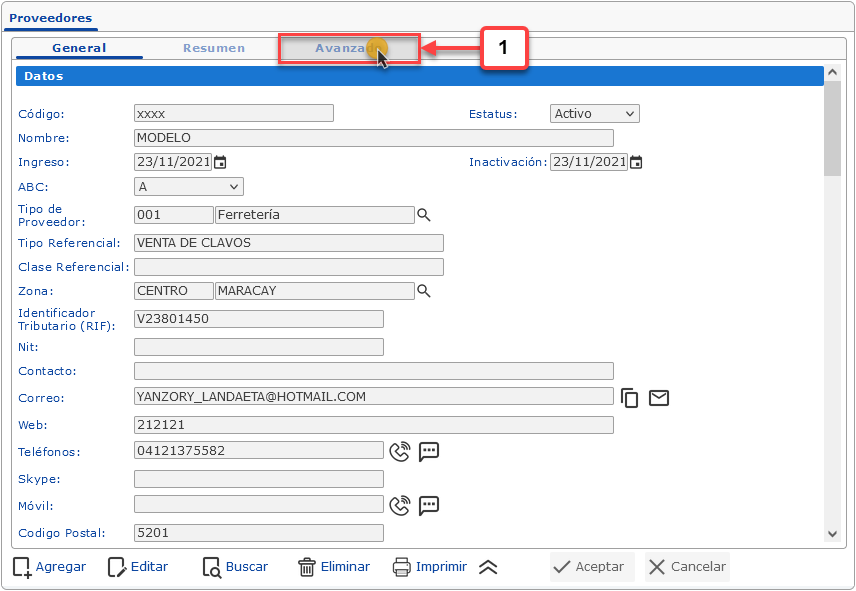Click the vertical scrollbar down arrow
The image size is (856, 591).
(x=832, y=535)
